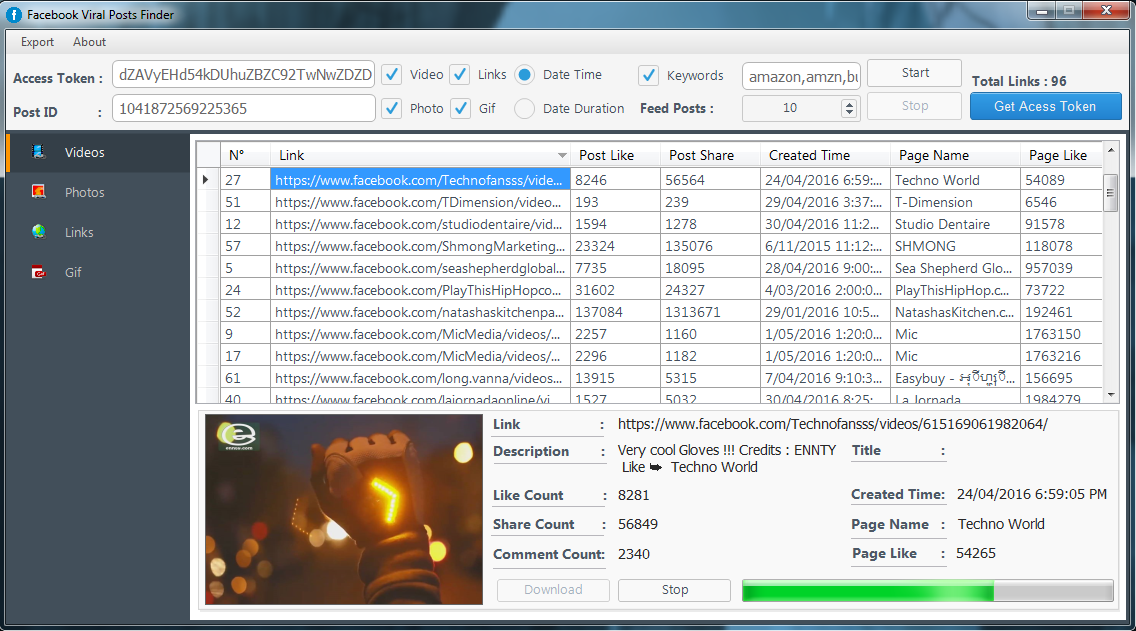Click table scroll down arrow

pos(1111,395)
